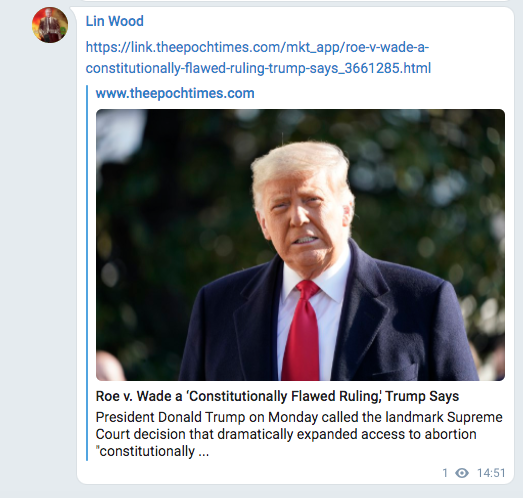This screenshot has width=523, height=498.
Task: Click the Roe v. Wade article headline
Action: coord(277,396)
